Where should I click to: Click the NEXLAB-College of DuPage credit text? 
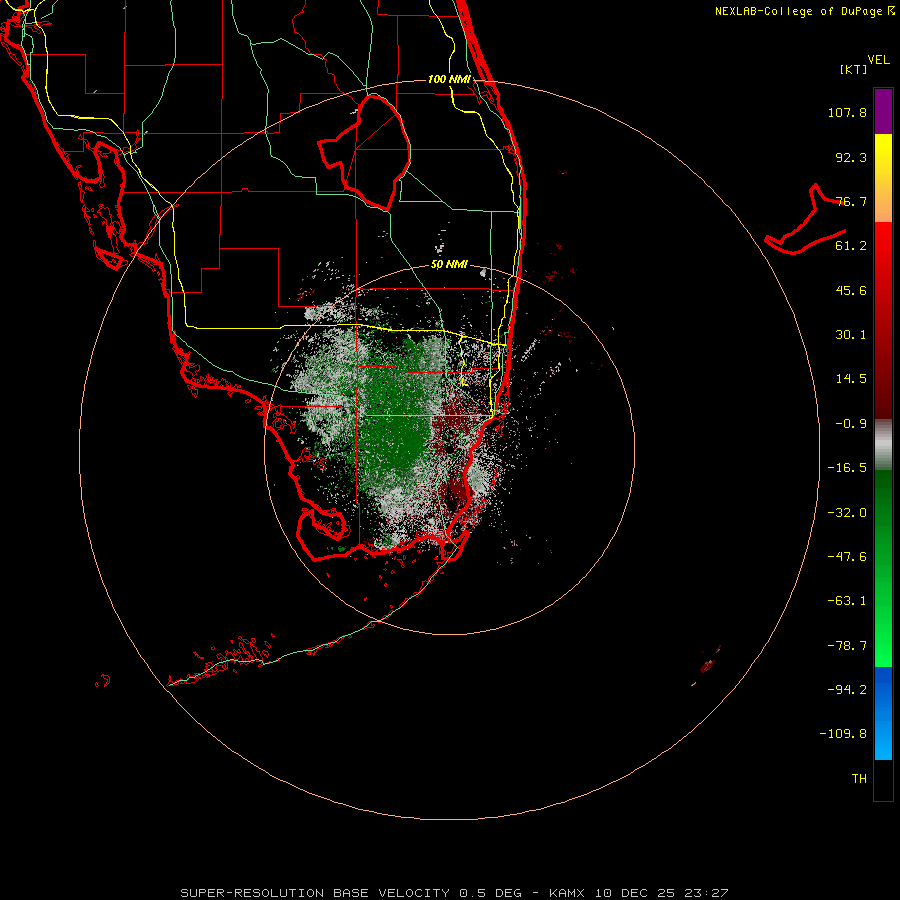[x=804, y=11]
